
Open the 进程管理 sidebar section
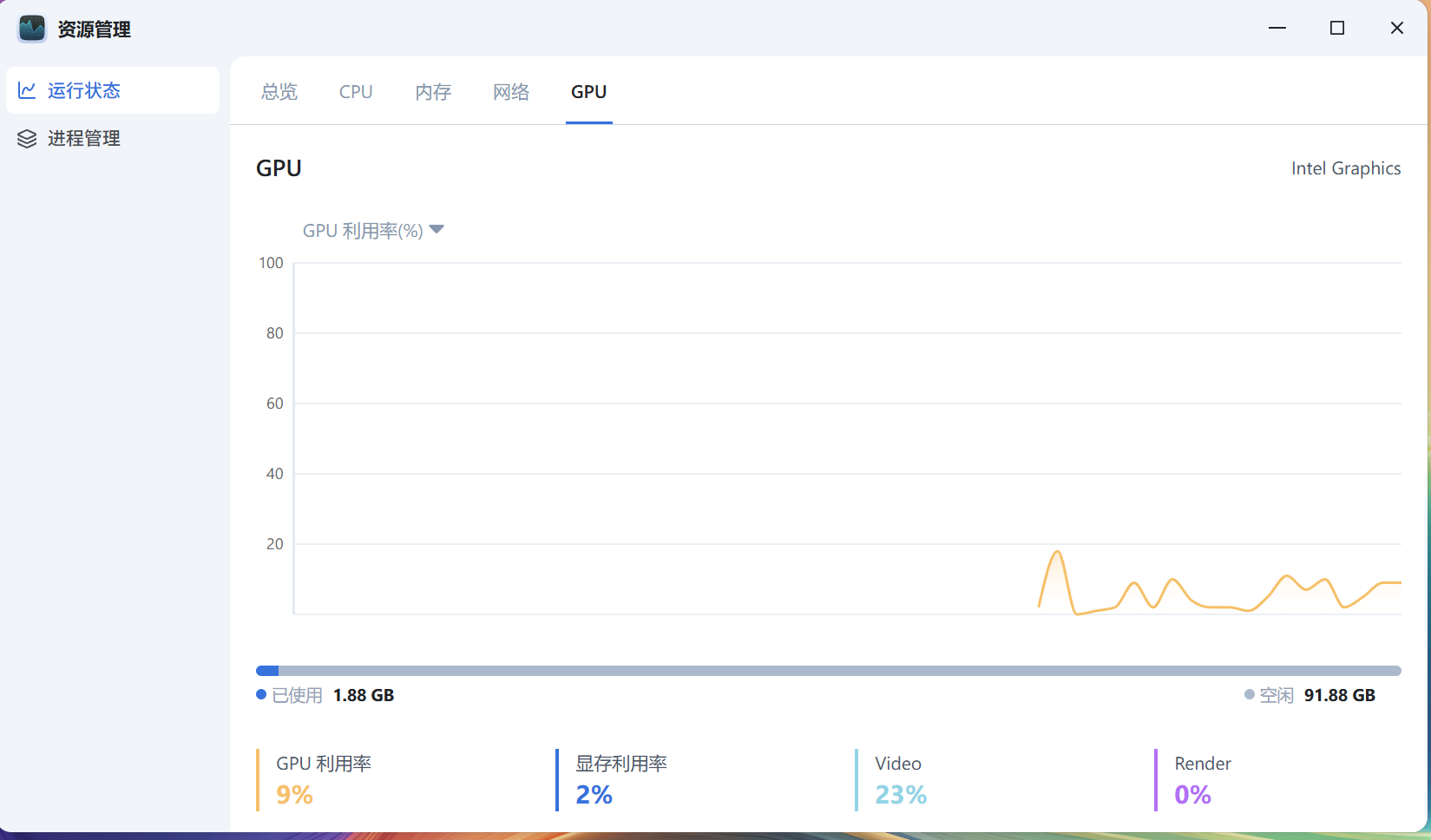point(113,139)
